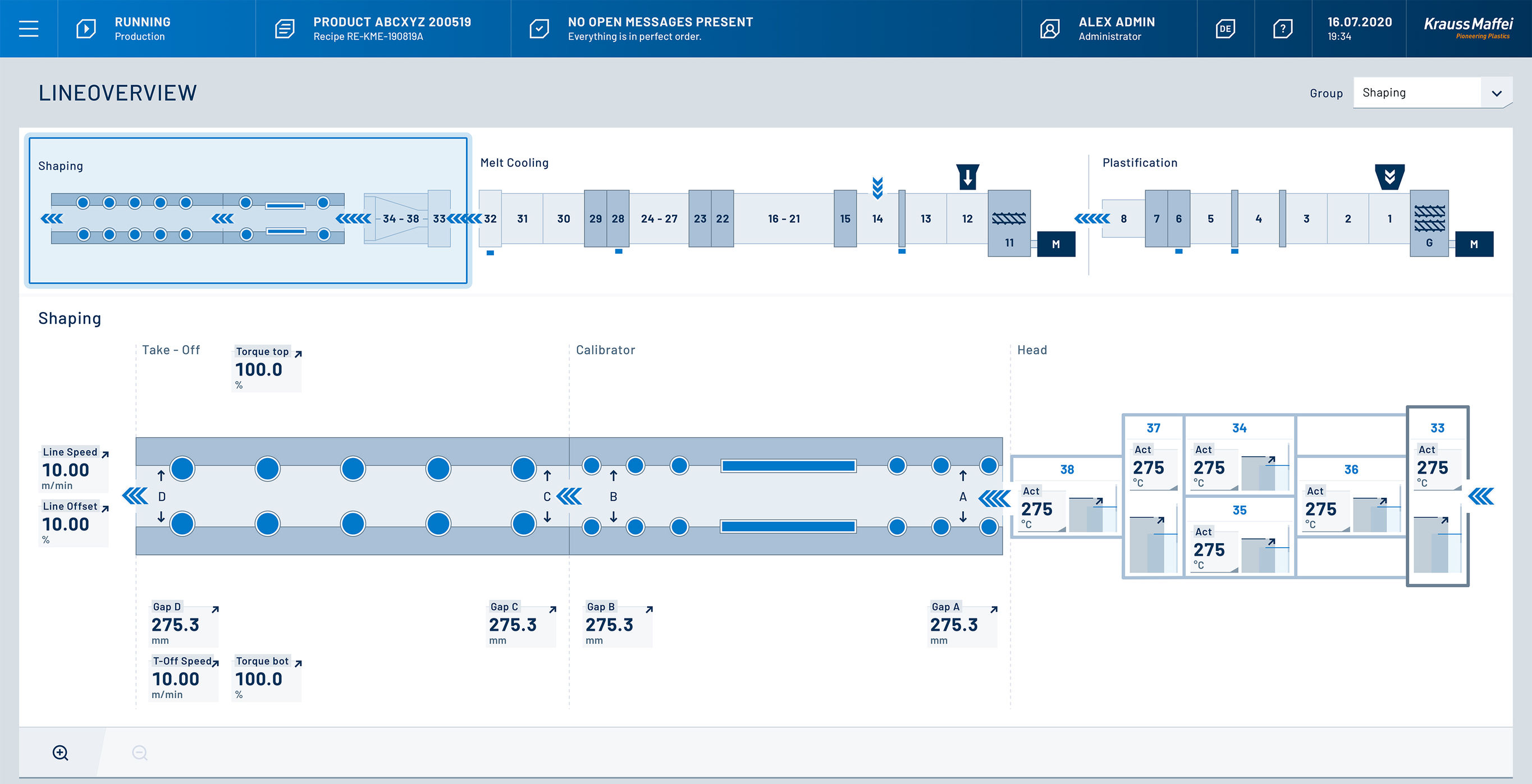Click the Line Speed 10.00 value
The height and width of the screenshot is (784, 1532).
tap(66, 470)
